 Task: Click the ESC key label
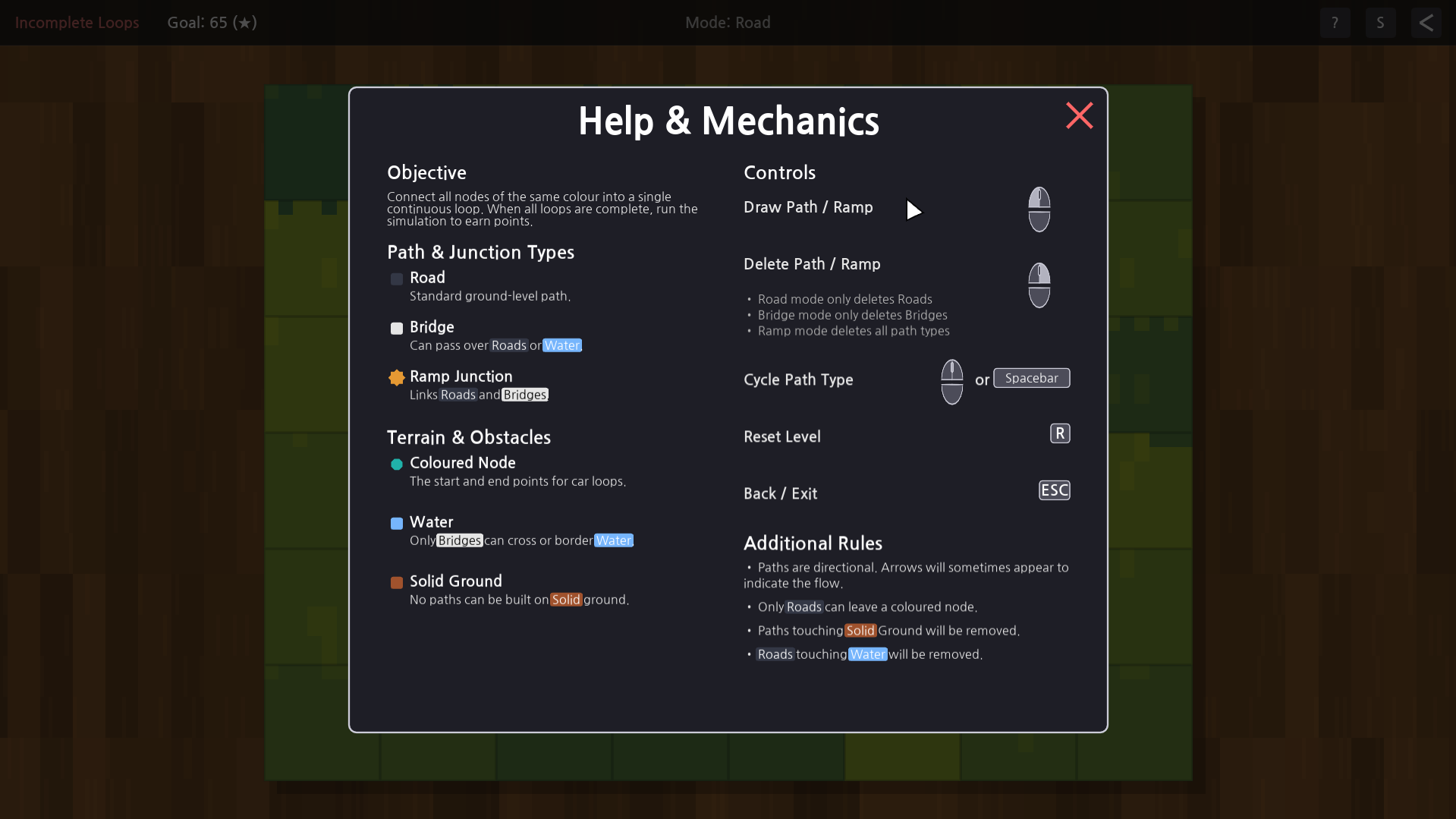[1054, 490]
